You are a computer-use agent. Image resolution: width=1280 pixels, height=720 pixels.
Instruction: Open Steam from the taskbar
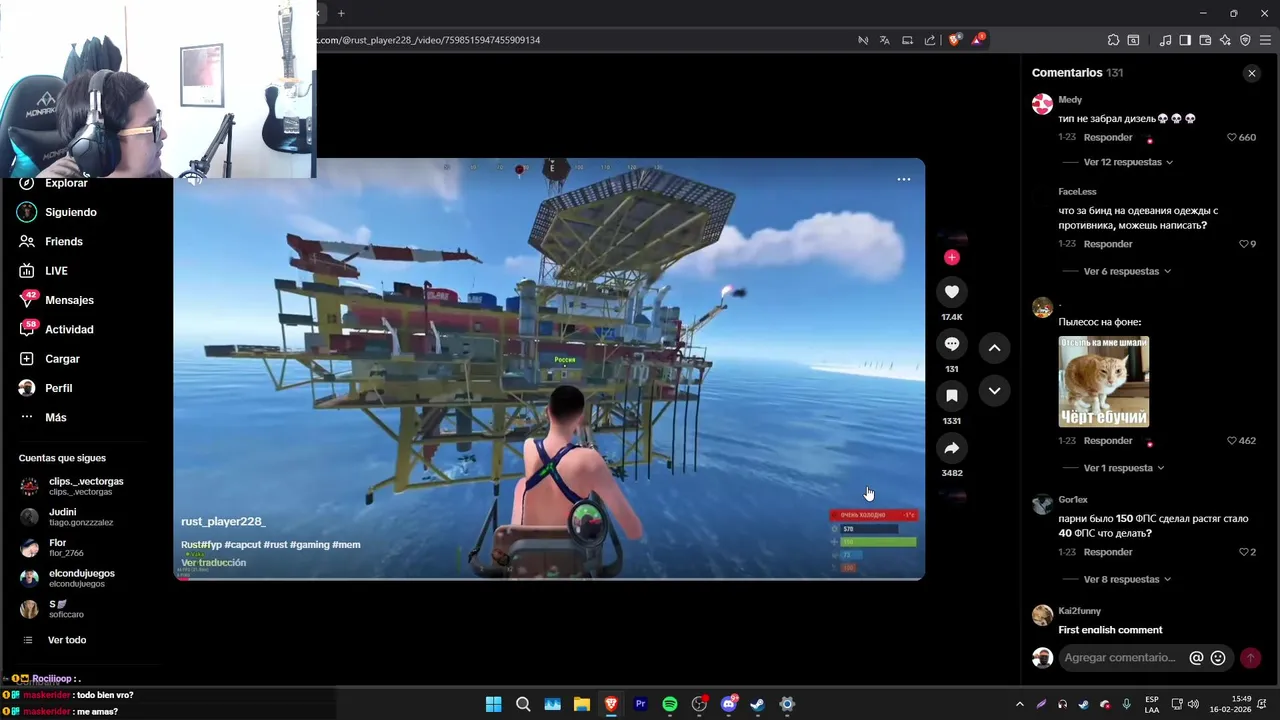(x=758, y=704)
